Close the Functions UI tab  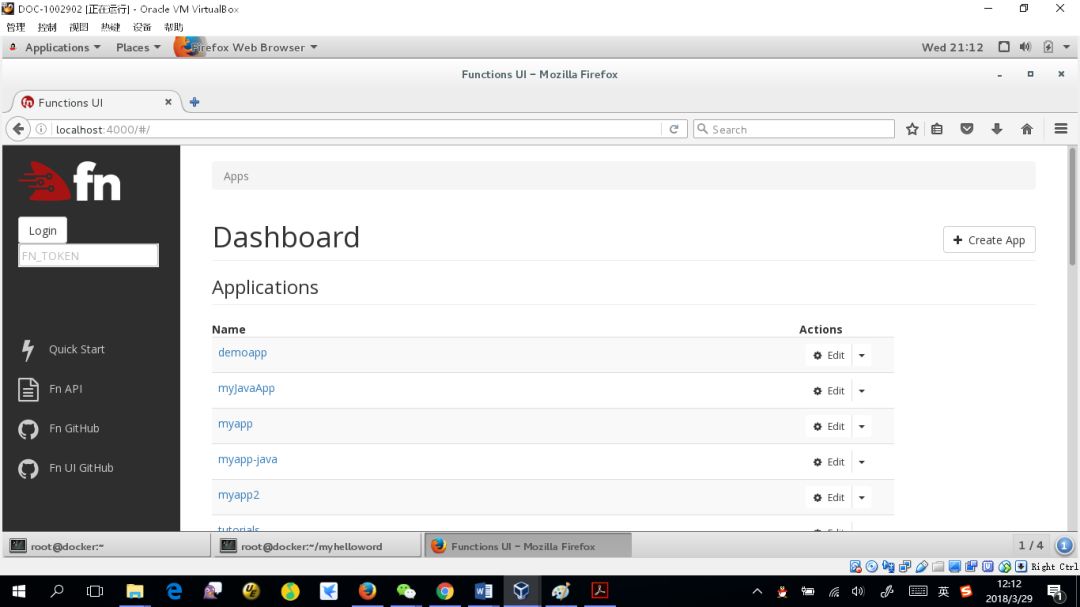click(168, 102)
